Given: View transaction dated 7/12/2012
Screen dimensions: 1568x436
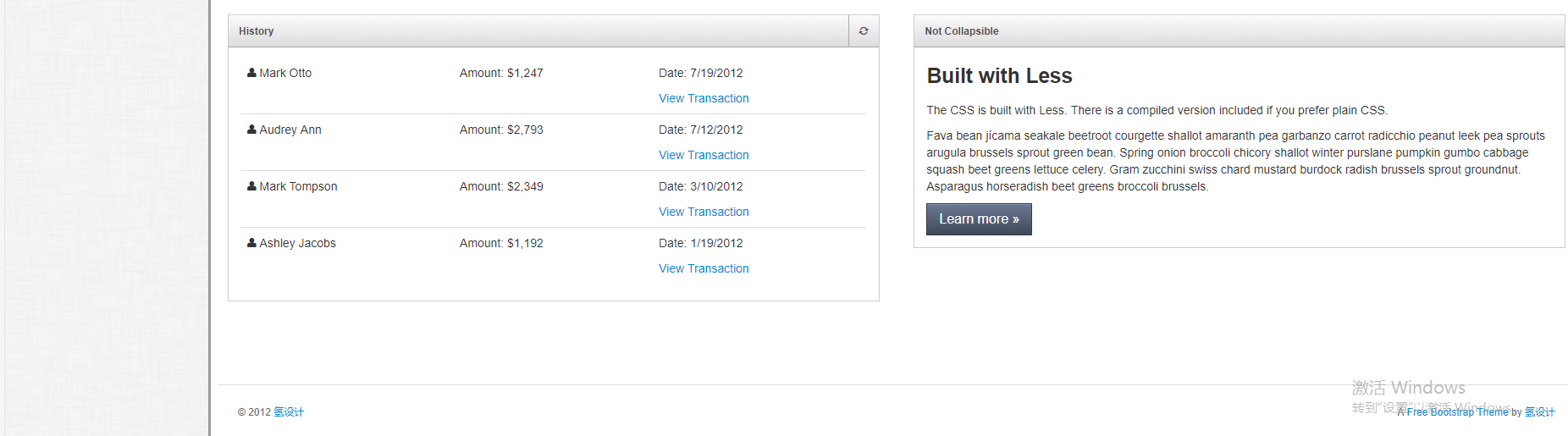Looking at the screenshot, I should point(704,155).
